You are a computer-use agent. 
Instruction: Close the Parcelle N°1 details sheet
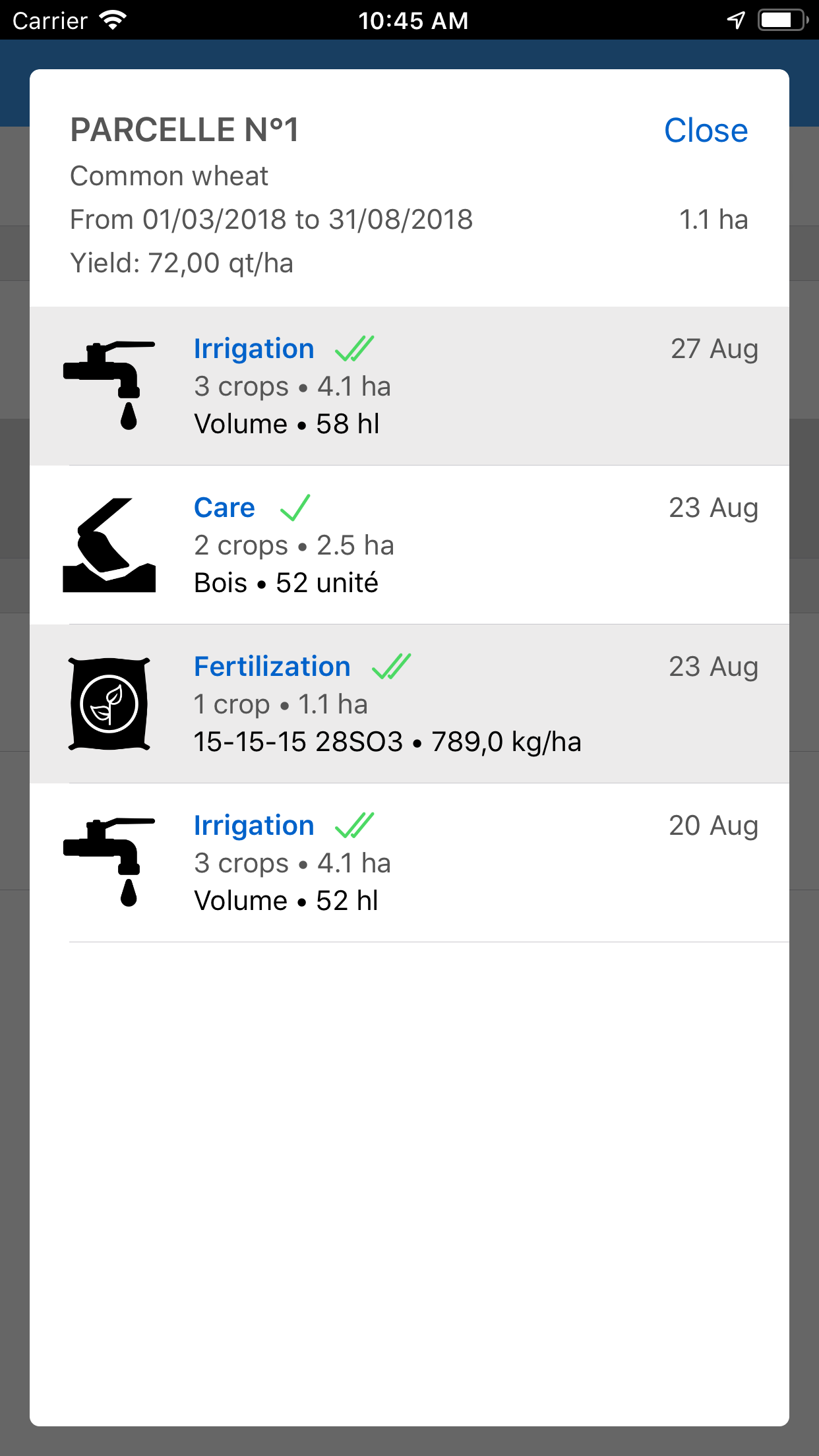[706, 131]
